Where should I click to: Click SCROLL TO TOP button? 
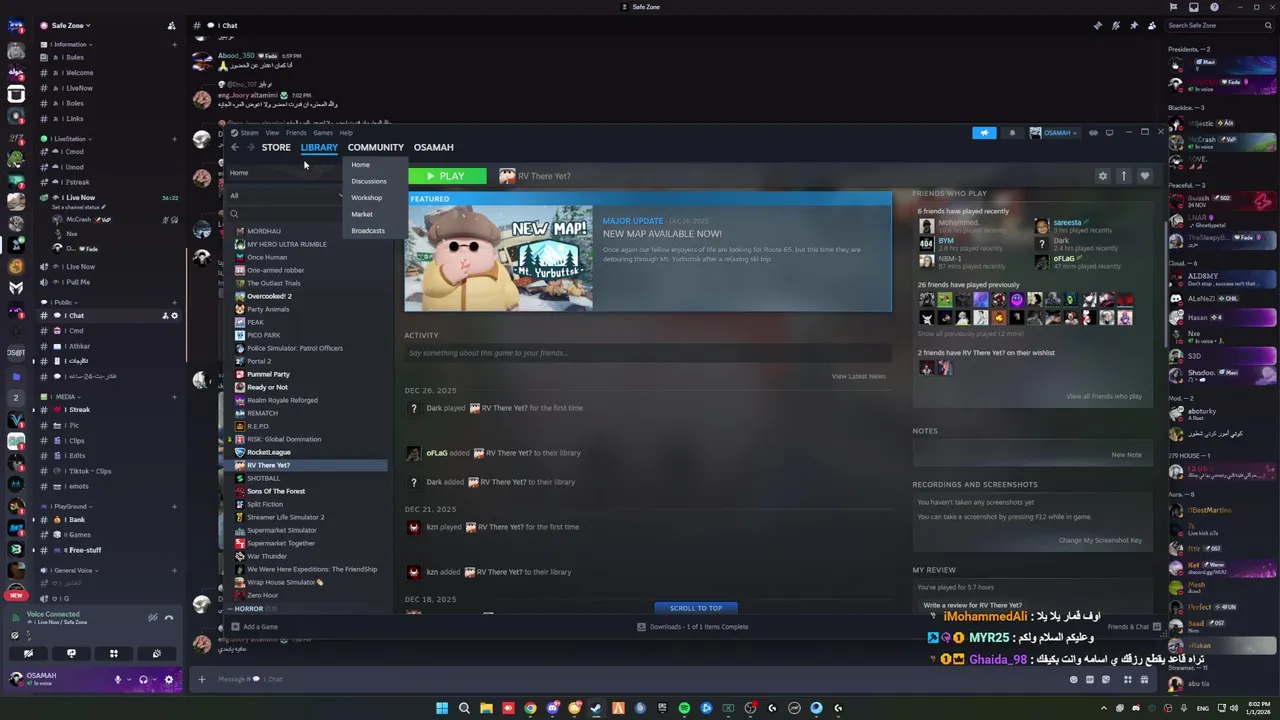[696, 608]
